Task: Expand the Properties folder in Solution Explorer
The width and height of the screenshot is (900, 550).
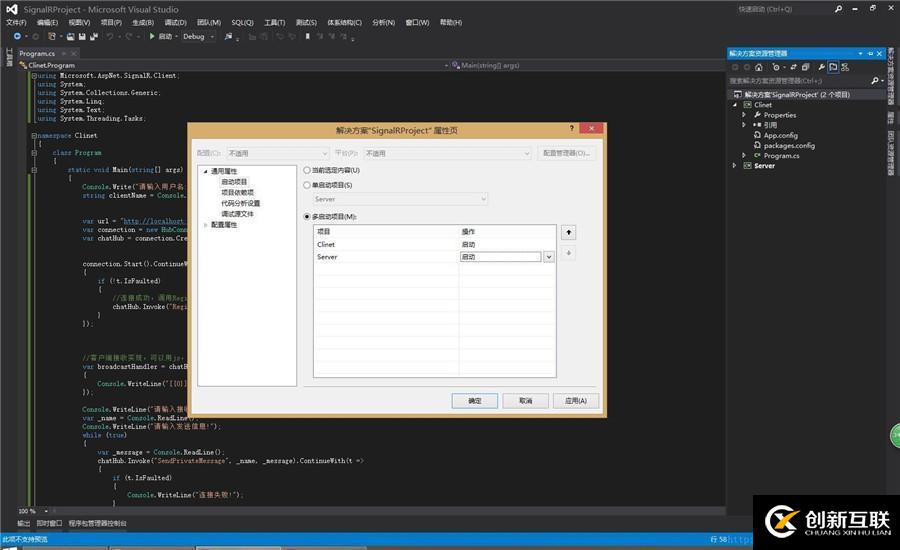Action: tap(744, 115)
